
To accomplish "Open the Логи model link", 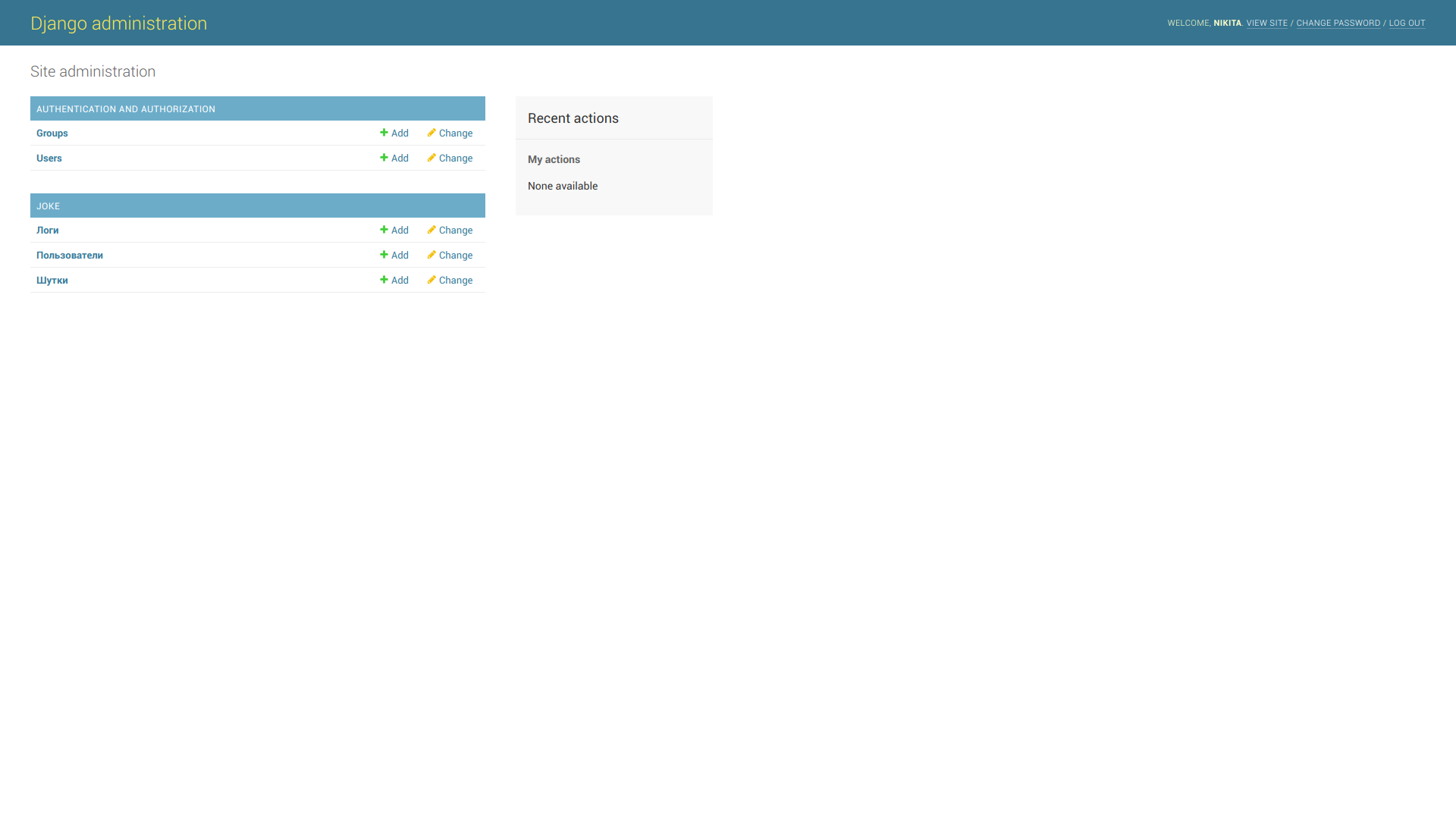I will click(48, 231).
